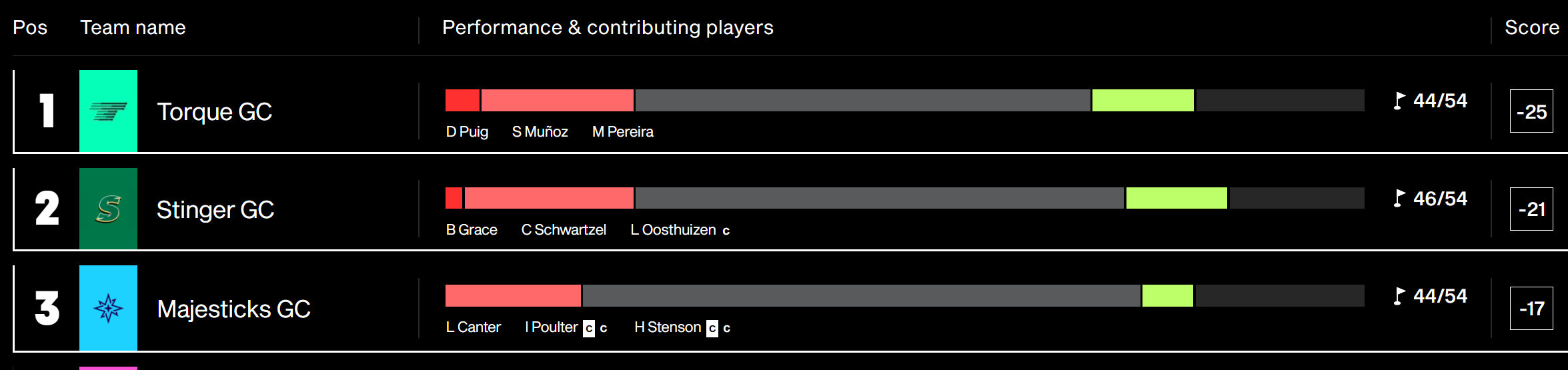Click the Score column header

coord(1532,27)
